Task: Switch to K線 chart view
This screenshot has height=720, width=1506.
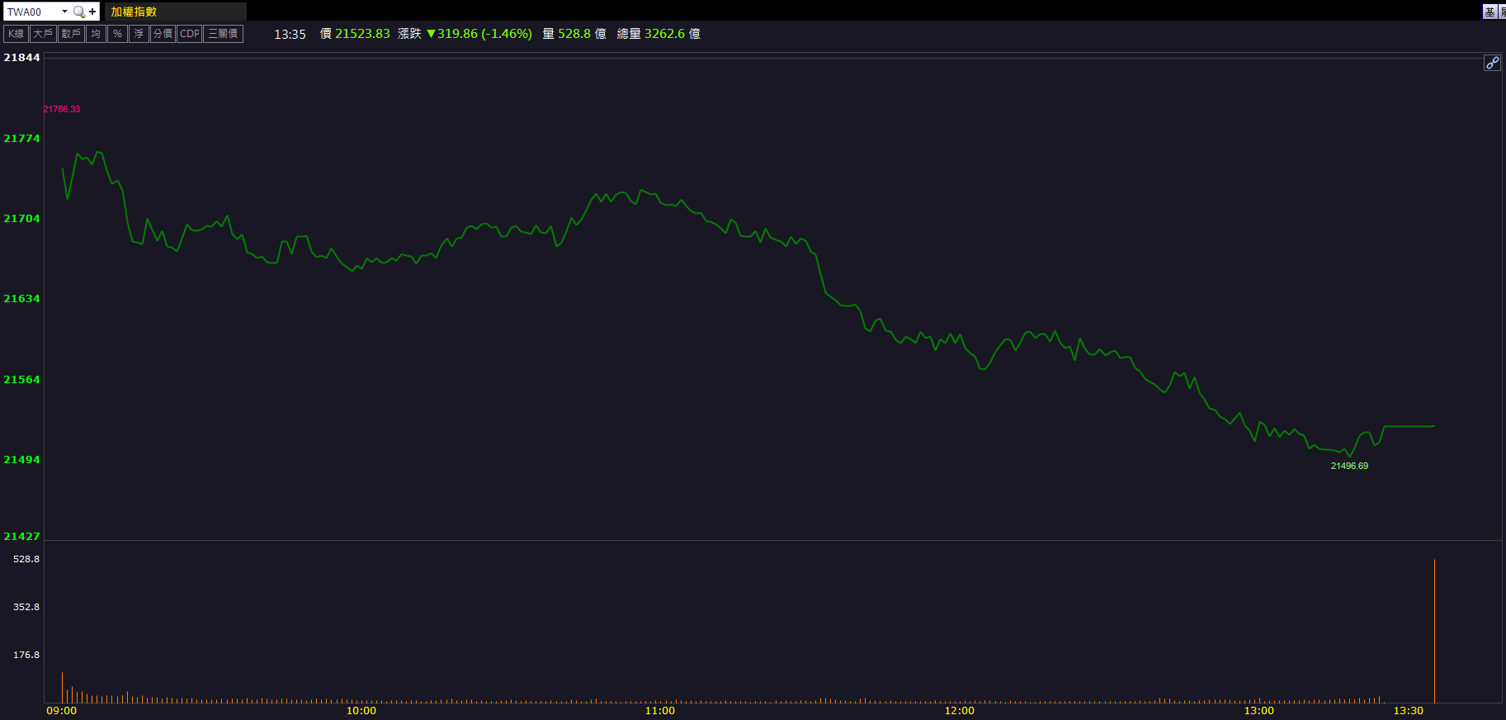Action: coord(16,34)
